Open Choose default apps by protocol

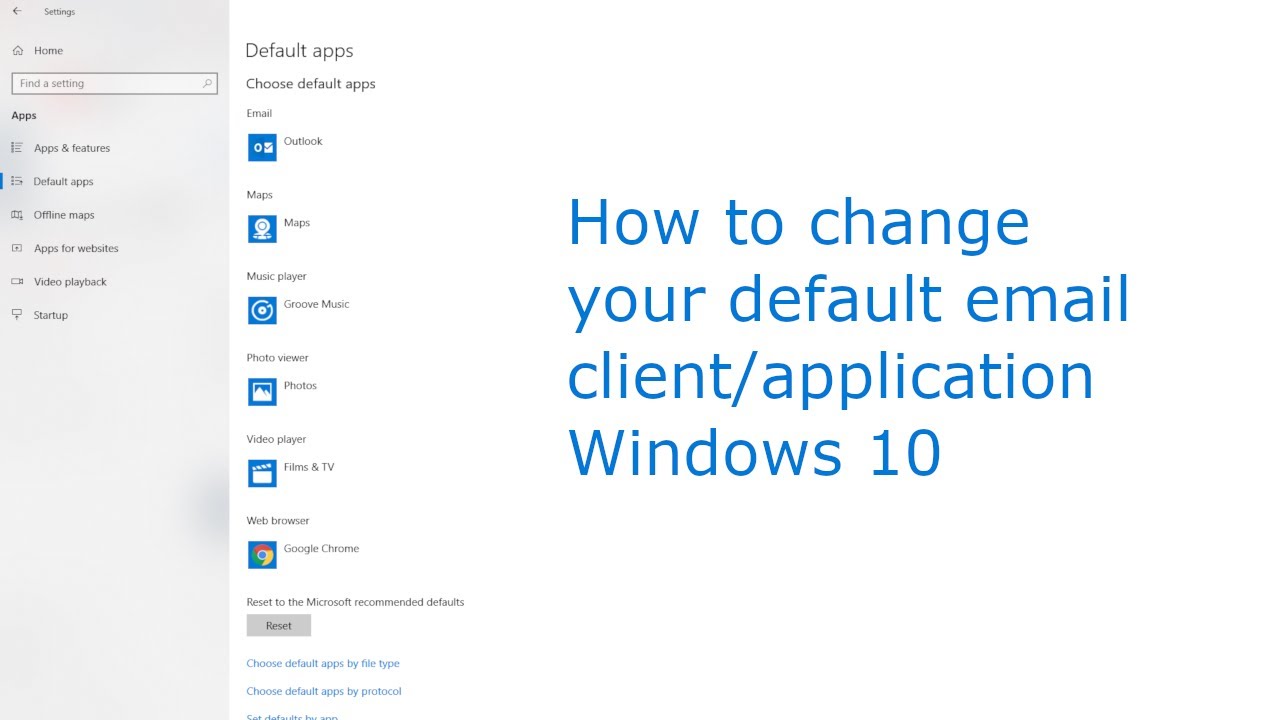(324, 691)
